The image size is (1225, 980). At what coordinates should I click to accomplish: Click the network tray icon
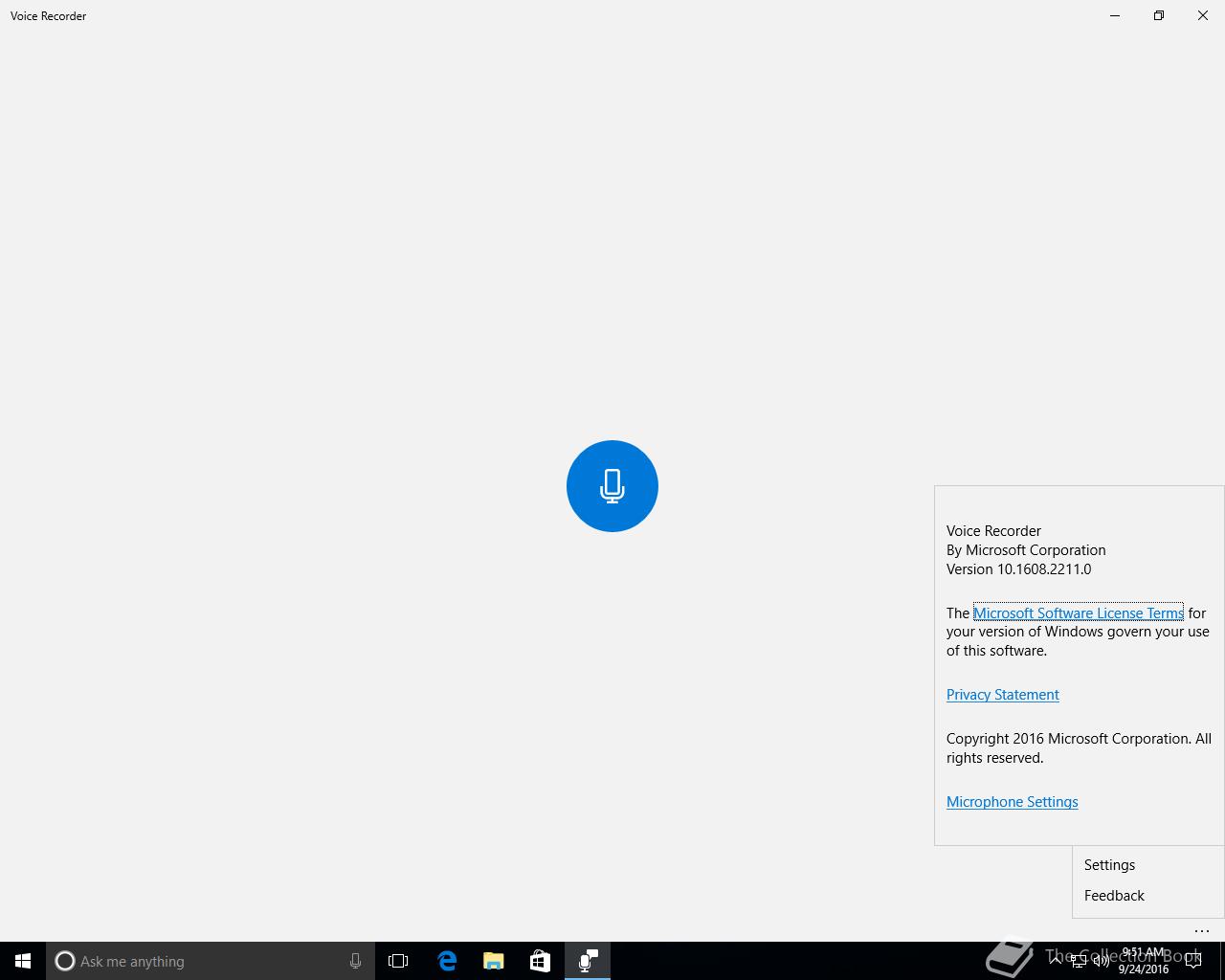click(1079, 961)
